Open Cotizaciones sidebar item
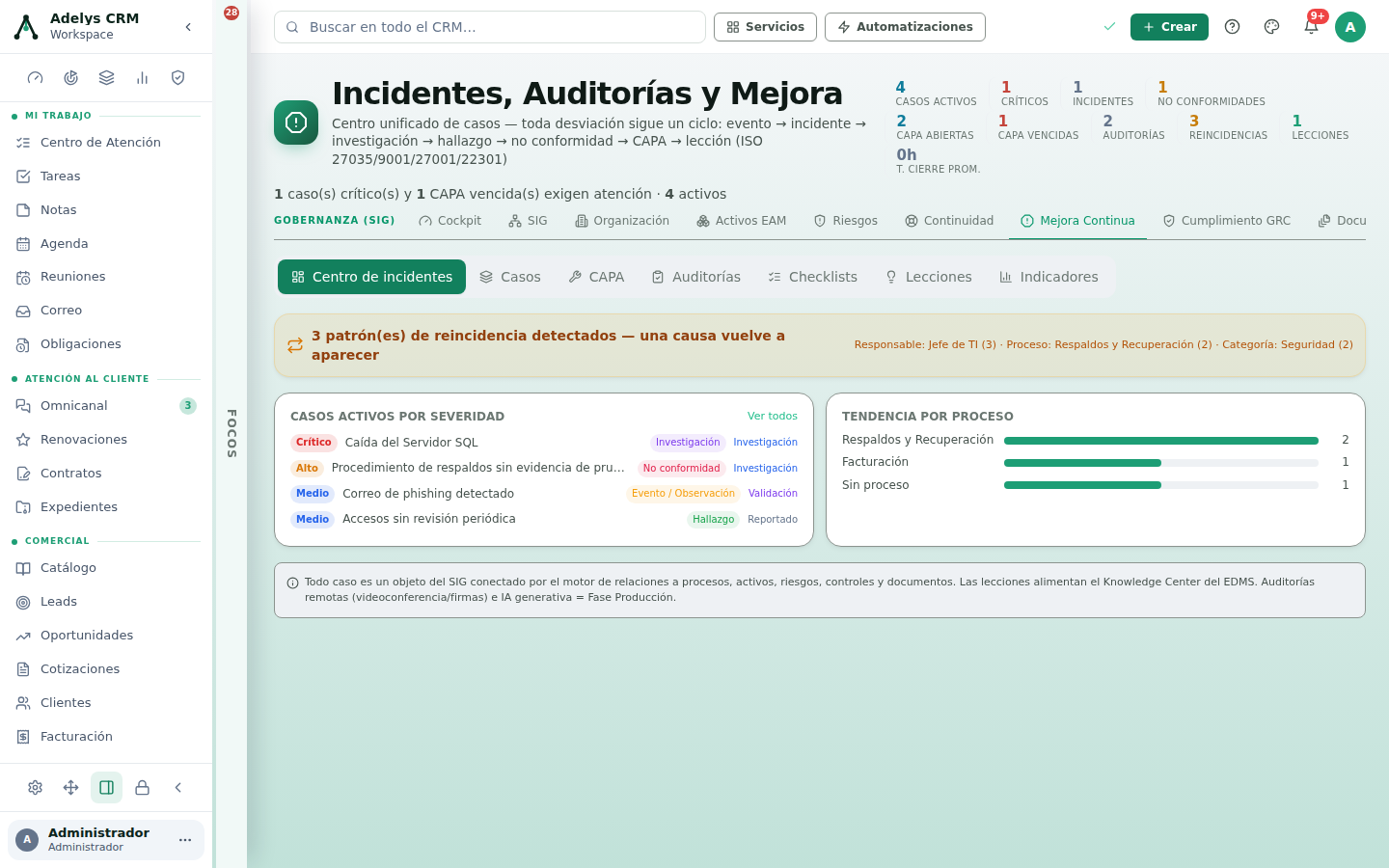This screenshot has height=868, width=1389. click(x=106, y=669)
